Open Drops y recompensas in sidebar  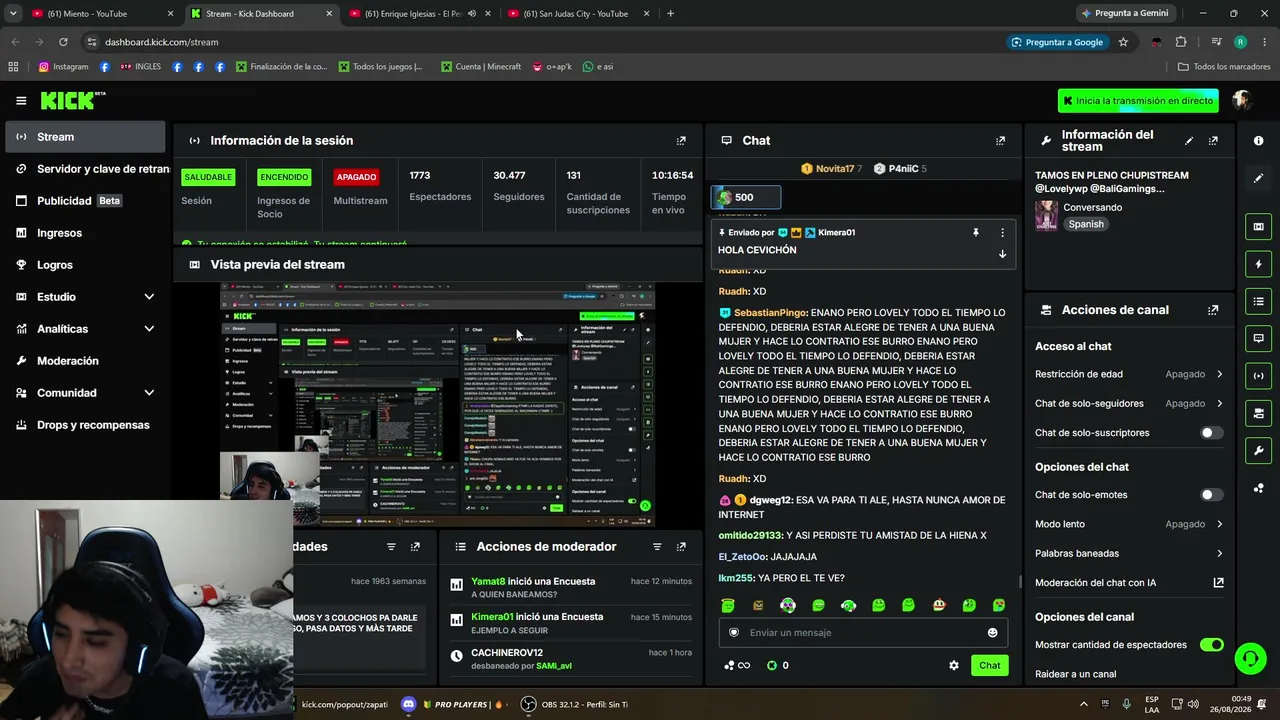coord(86,425)
